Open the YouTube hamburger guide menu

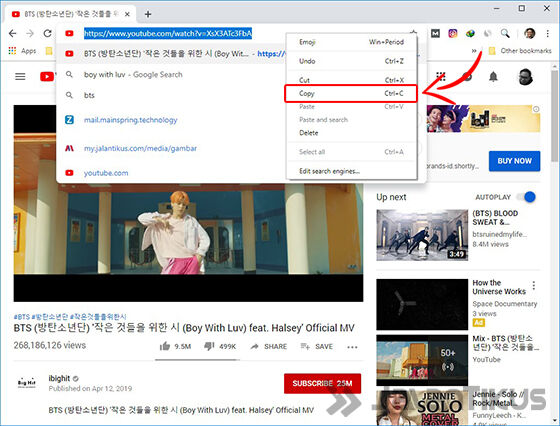point(20,76)
